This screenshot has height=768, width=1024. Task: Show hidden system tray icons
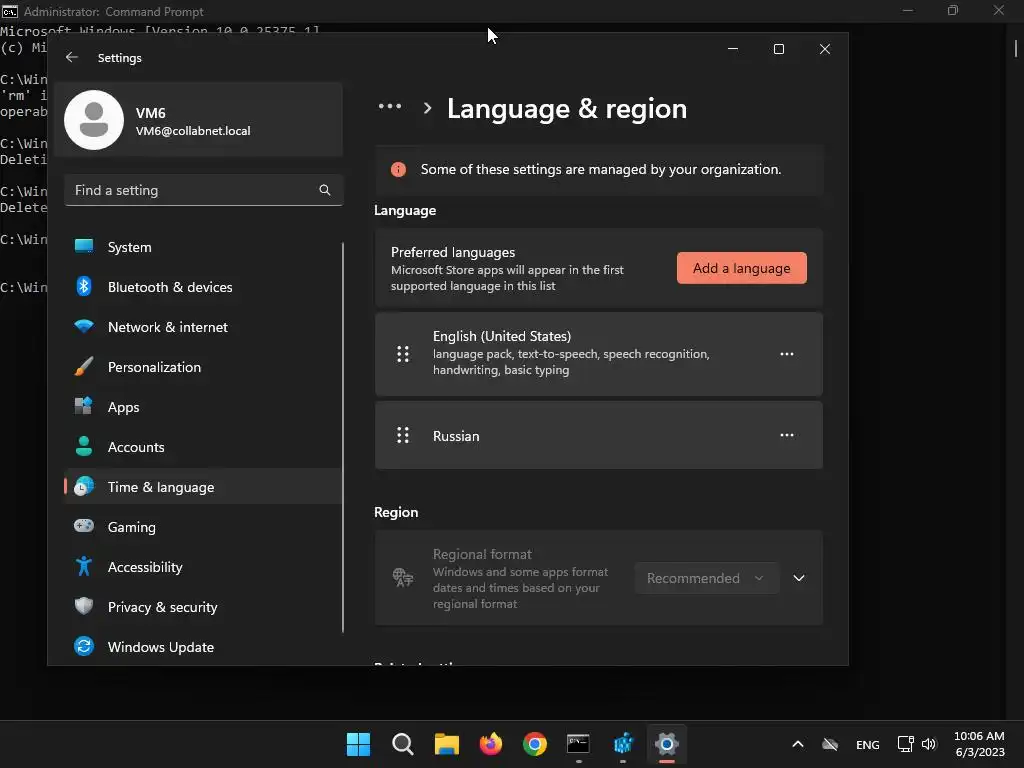797,744
